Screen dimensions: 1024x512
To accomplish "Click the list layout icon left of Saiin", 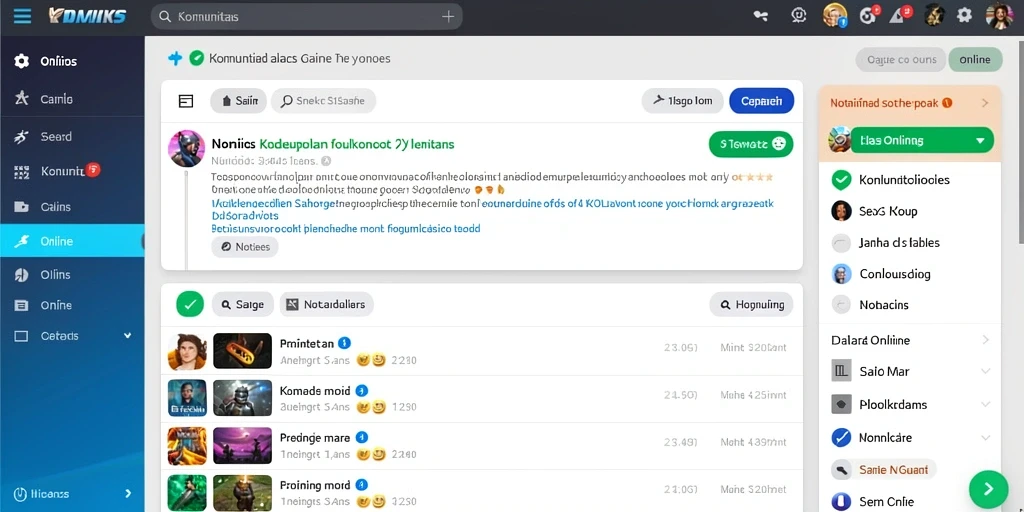I will point(185,101).
